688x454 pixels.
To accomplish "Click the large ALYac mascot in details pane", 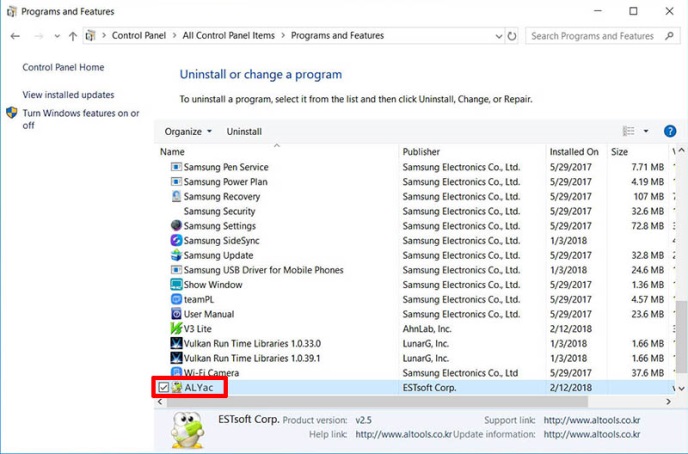I will tap(187, 429).
